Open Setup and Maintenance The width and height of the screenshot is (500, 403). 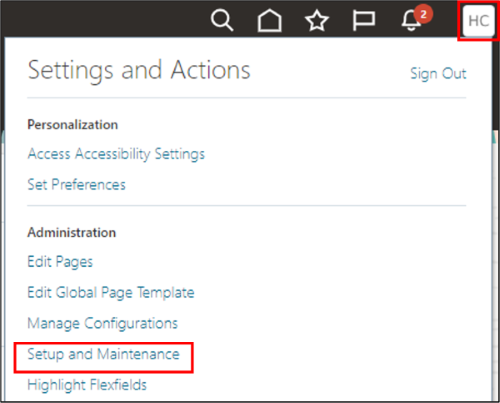[103, 354]
